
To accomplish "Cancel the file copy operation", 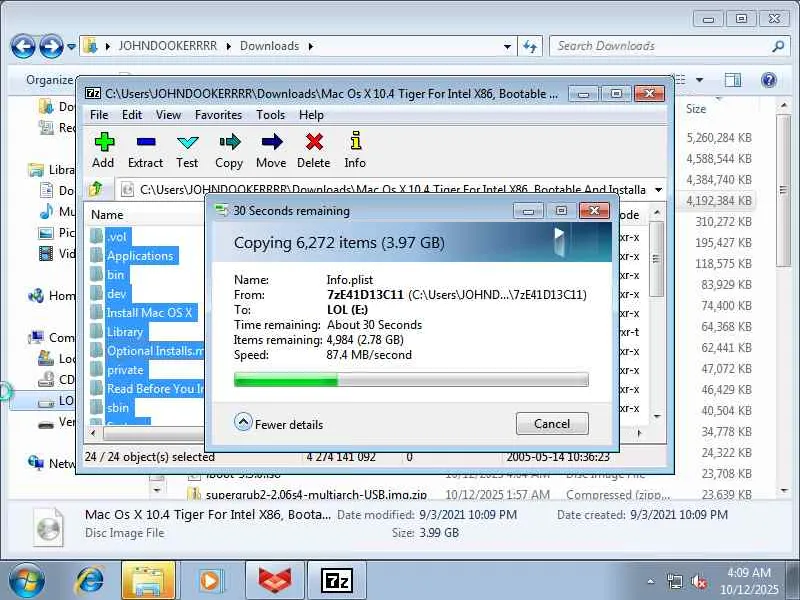I will tap(552, 423).
